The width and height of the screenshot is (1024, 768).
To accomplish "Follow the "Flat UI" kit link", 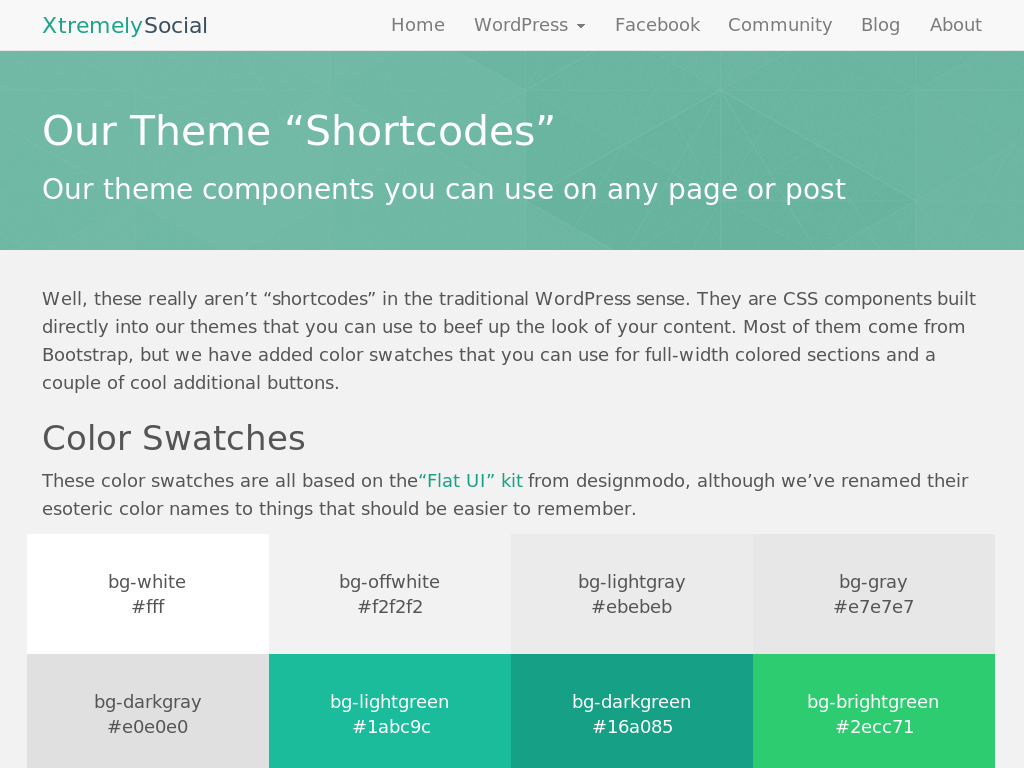I will (470, 481).
